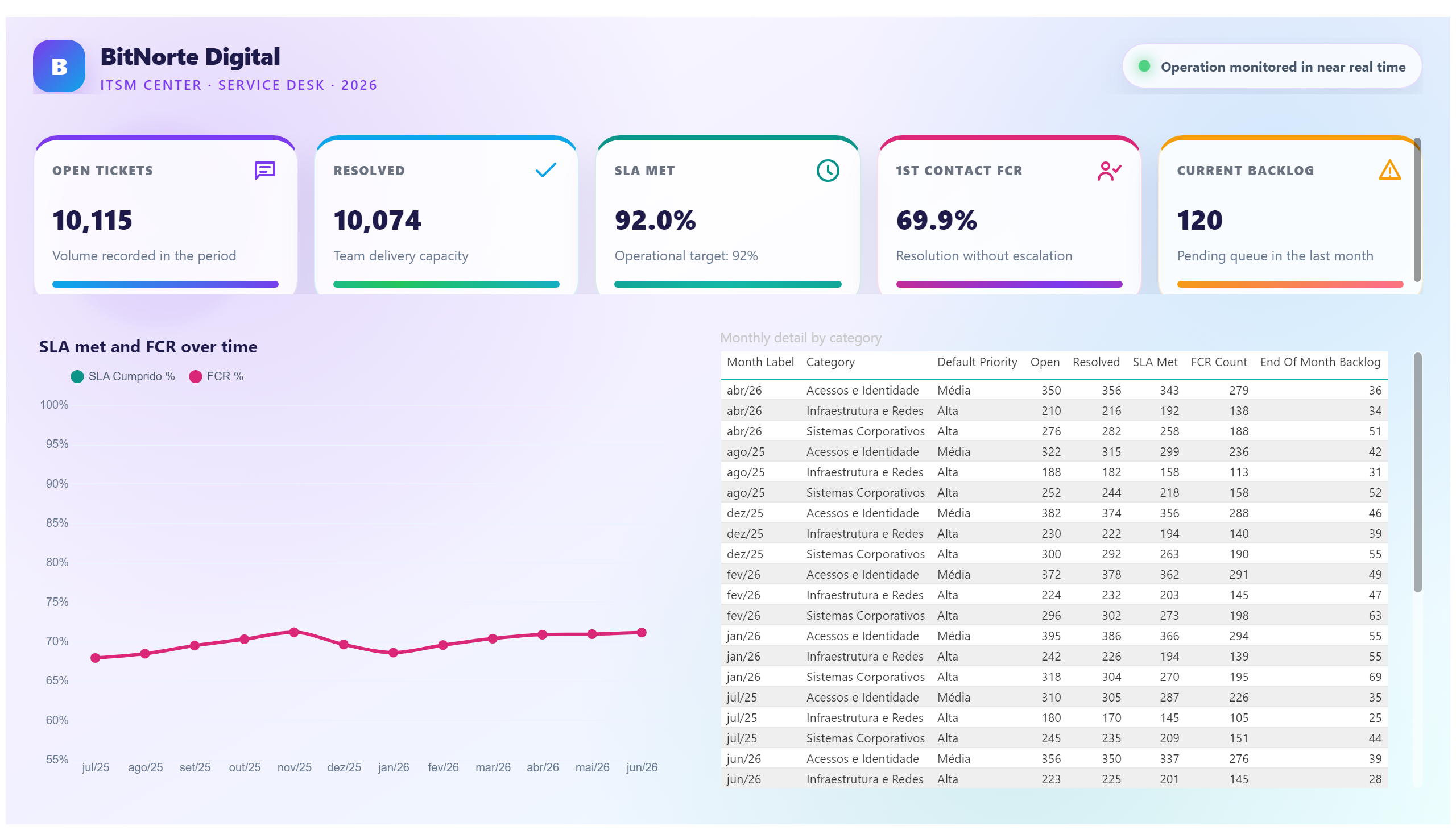
Task: Click 'ITSM CENTER · SERVICE DESK · 2026' subtitle
Action: click(x=238, y=85)
